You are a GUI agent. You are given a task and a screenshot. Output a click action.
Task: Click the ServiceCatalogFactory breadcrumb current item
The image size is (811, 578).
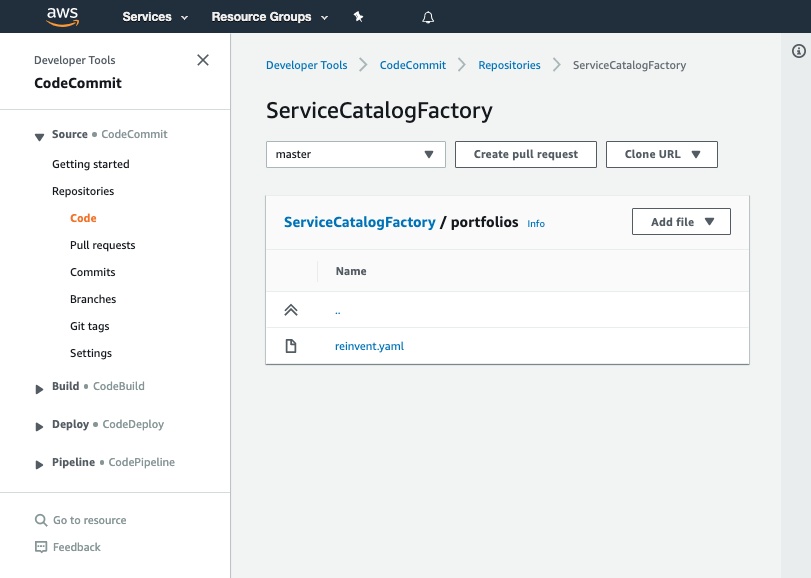coord(629,65)
